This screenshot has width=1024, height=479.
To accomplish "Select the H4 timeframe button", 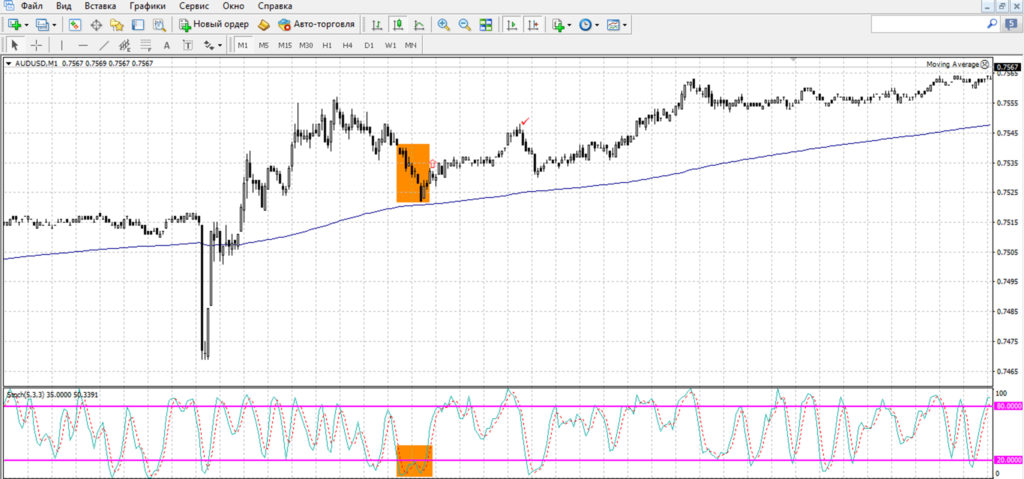I will [x=347, y=45].
